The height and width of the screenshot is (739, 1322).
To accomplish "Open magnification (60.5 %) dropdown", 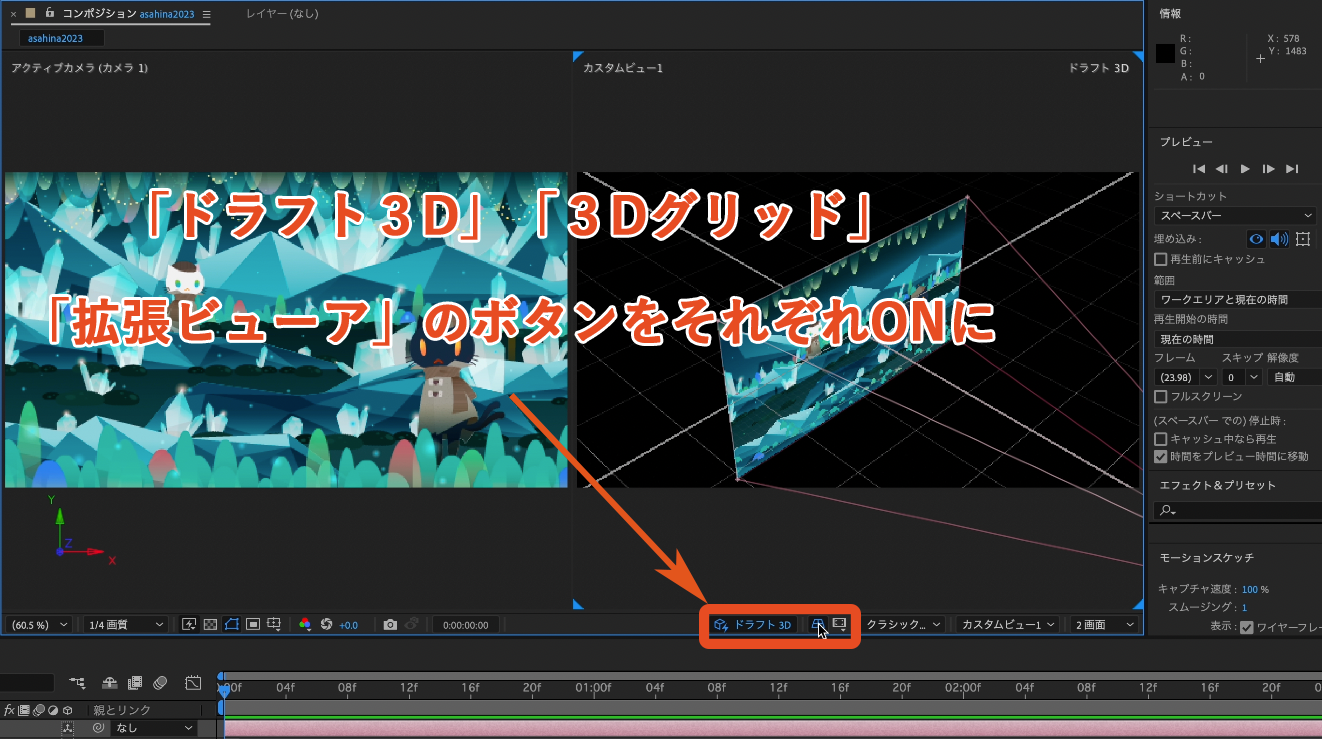I will coord(39,625).
